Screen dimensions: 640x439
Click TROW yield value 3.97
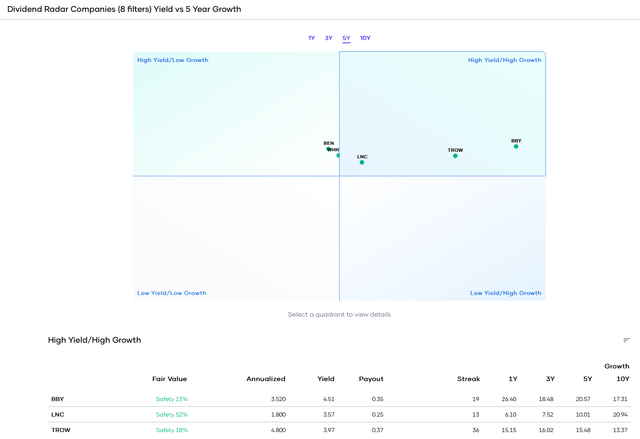coord(329,430)
